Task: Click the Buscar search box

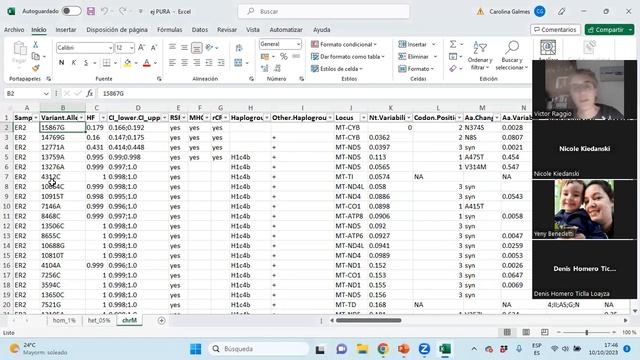Action: pyautogui.click(x=324, y=11)
